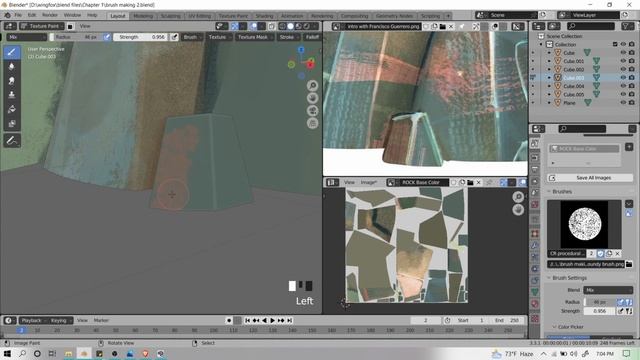Disable Cube.004 in renders via camera icon

631,86
